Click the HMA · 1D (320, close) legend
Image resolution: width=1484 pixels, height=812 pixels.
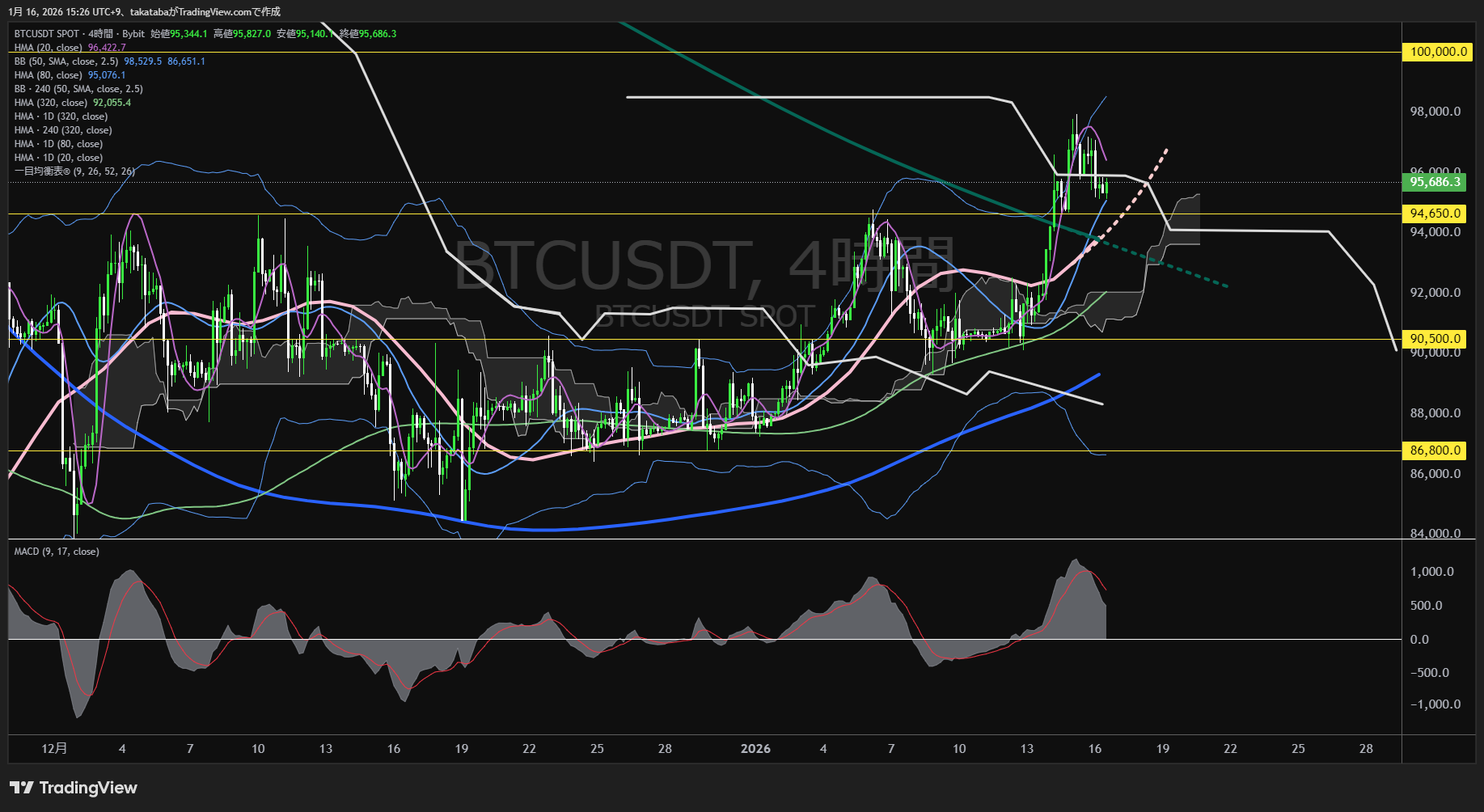point(61,116)
